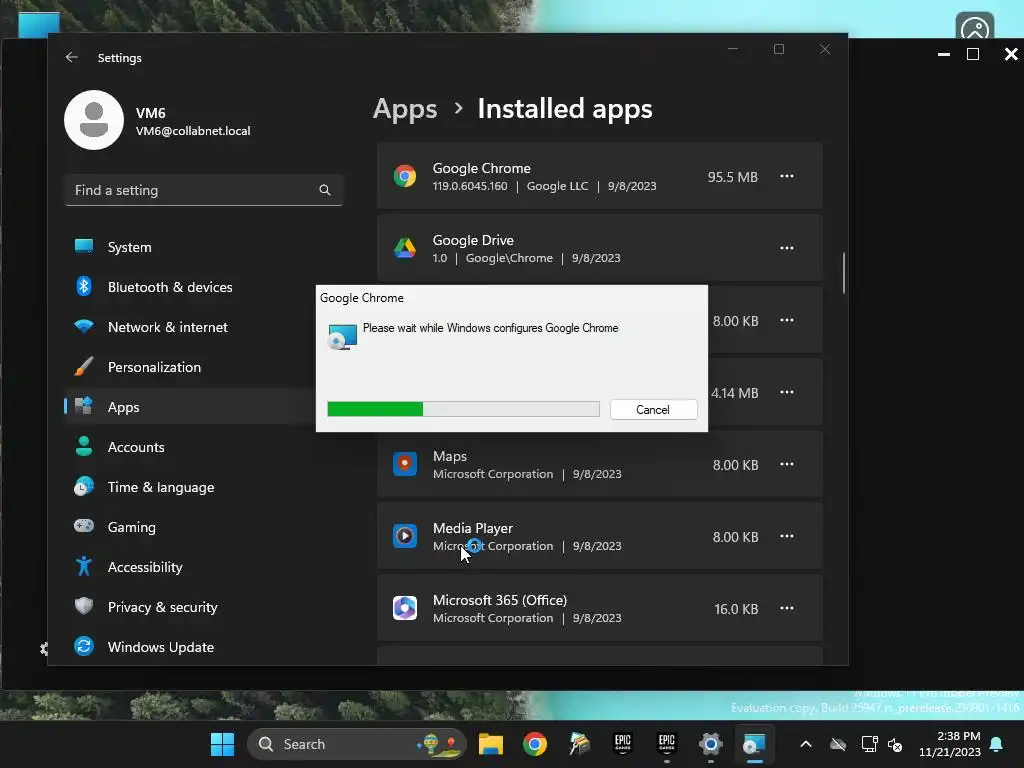Click the Windows Installer icon on taskbar
This screenshot has height=768, width=1024.
click(x=754, y=744)
